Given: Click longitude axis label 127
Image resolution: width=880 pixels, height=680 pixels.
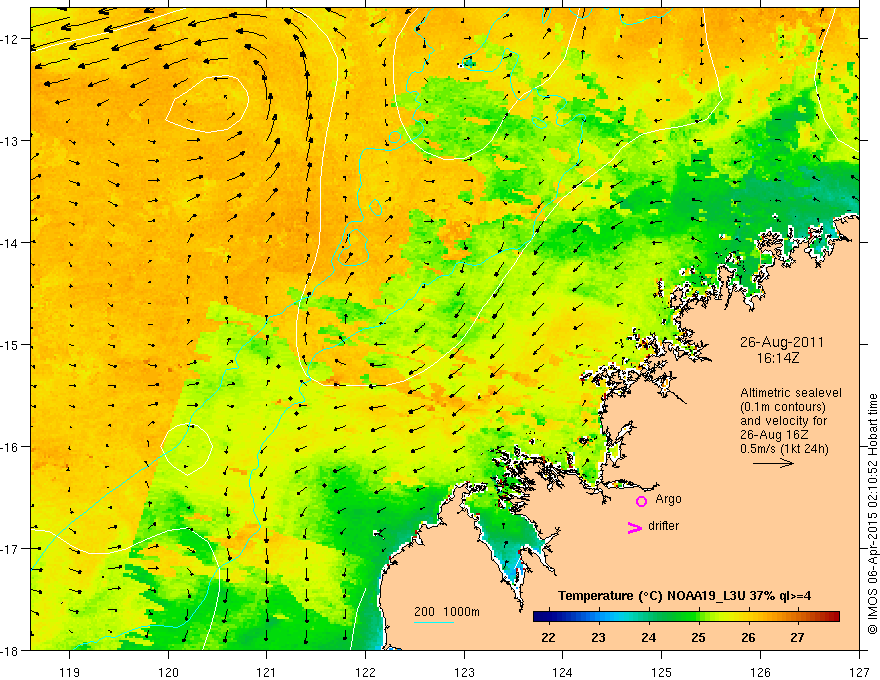Looking at the screenshot, I should [x=859, y=672].
